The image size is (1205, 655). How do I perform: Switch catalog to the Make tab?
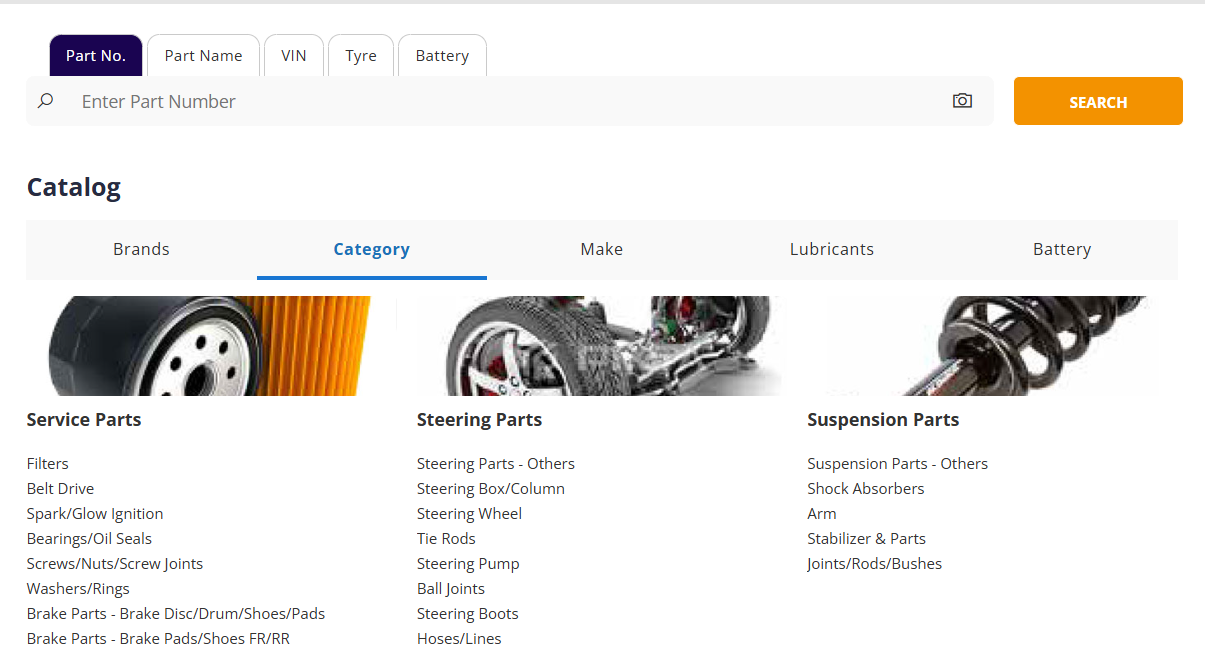(x=601, y=250)
